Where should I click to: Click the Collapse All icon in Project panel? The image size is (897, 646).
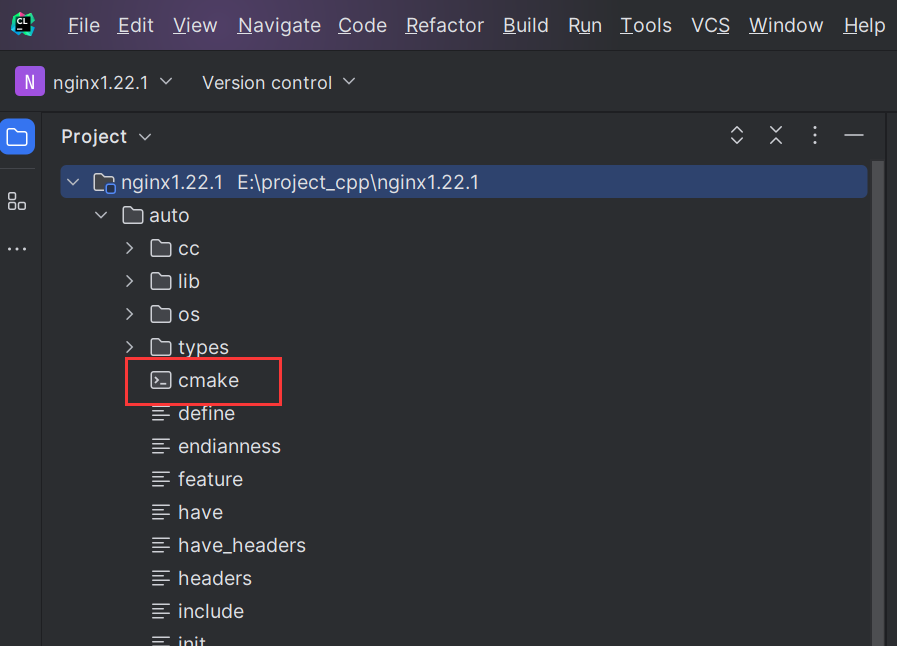pyautogui.click(x=776, y=136)
